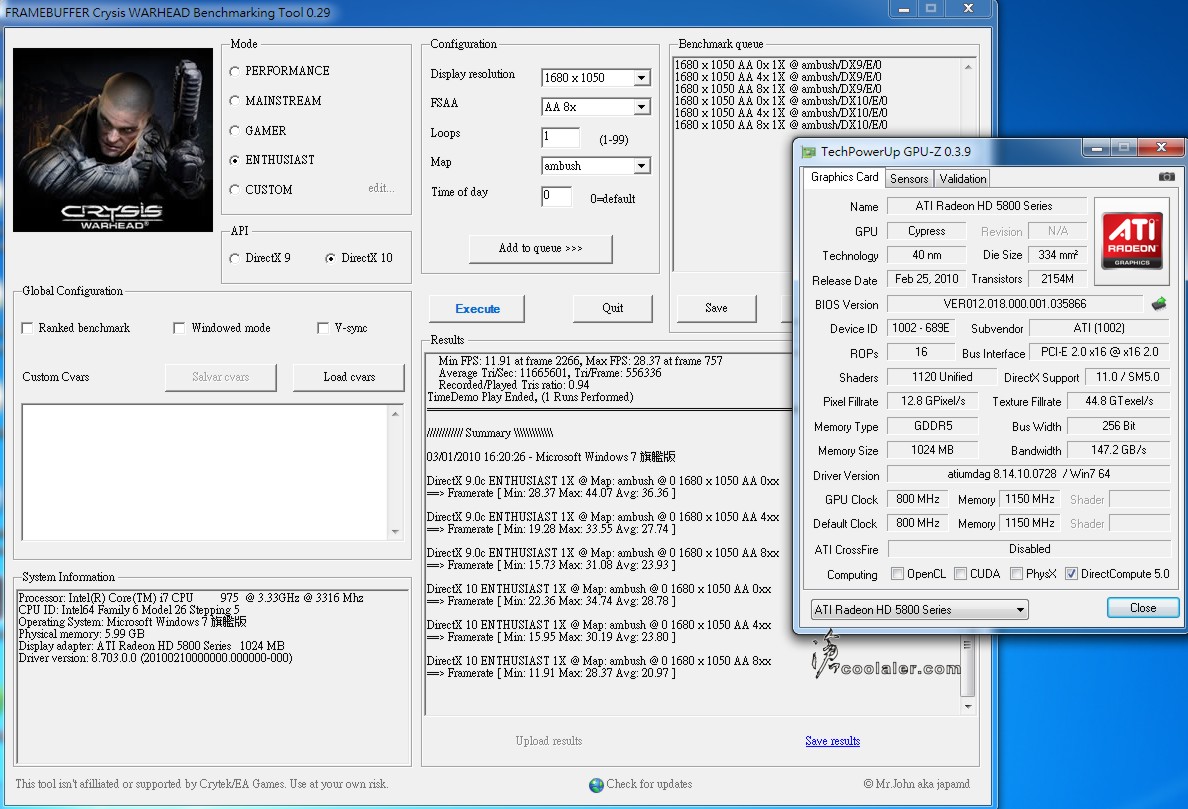Switch to the Graphics Card tab
Viewport: 1188px width, 809px height.
(844, 176)
